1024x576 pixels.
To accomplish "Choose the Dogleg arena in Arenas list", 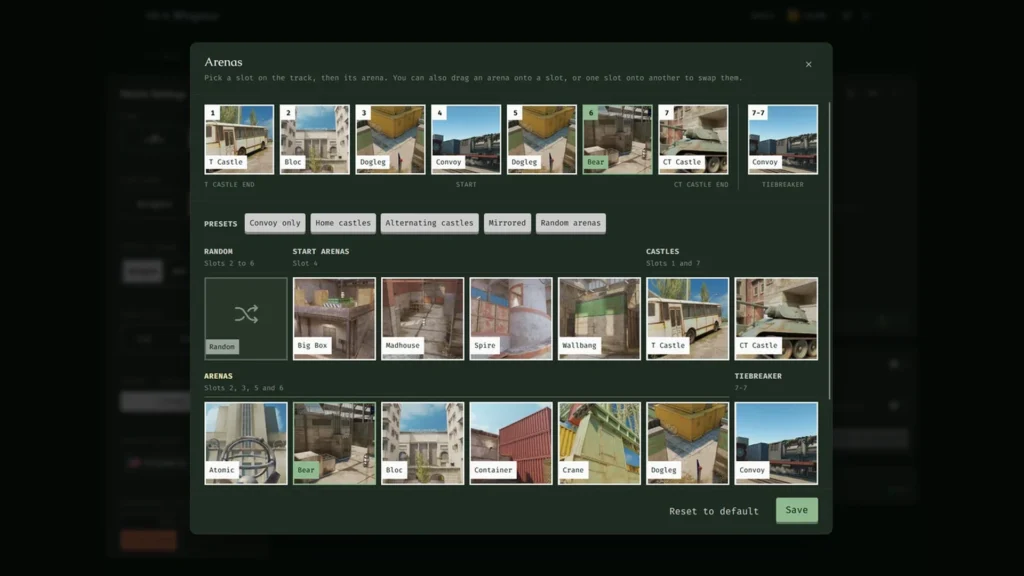I will coord(688,443).
